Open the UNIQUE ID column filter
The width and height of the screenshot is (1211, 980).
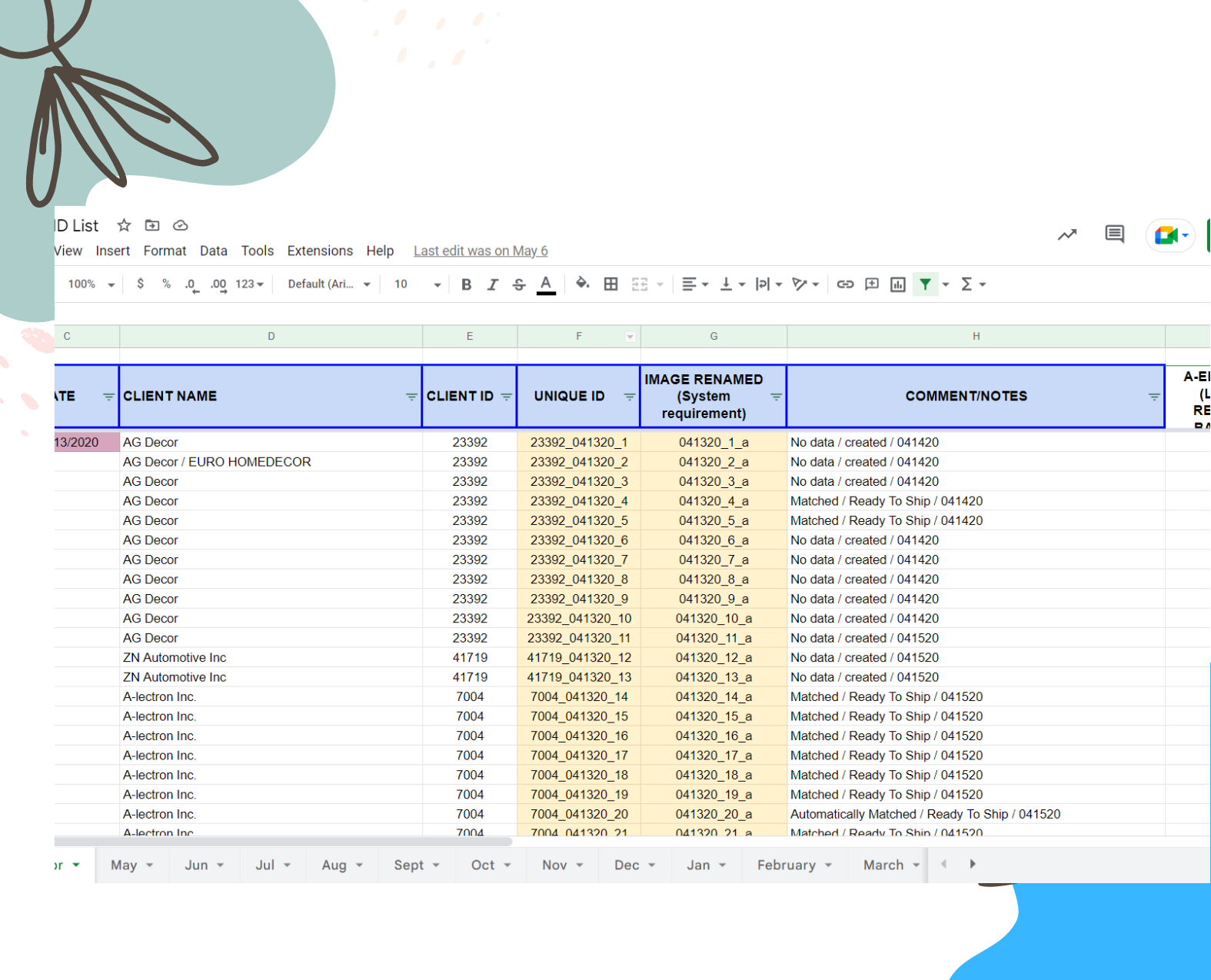coord(629,397)
